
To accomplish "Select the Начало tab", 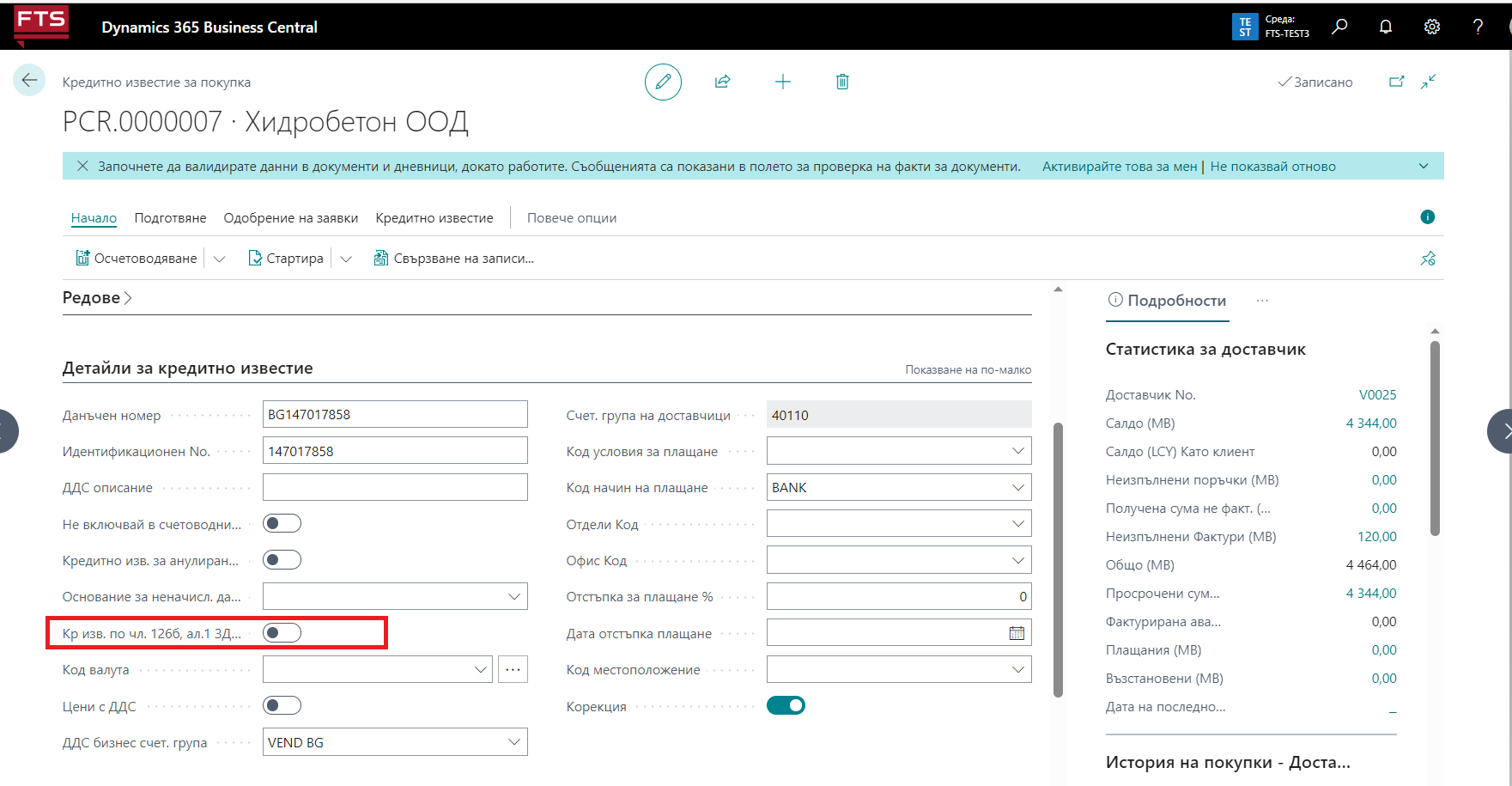I will click(94, 218).
